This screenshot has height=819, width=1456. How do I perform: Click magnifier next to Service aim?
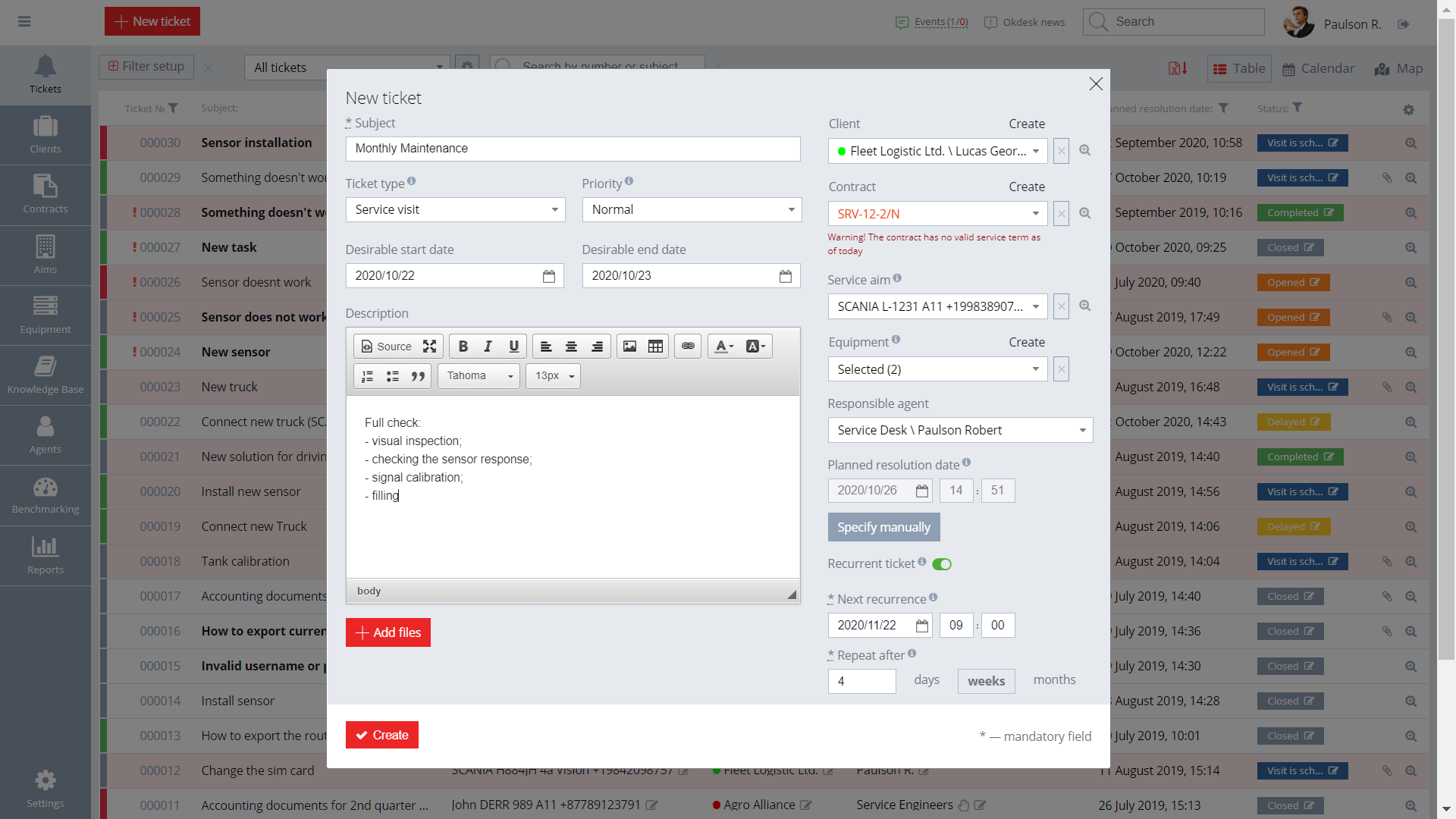click(1085, 306)
